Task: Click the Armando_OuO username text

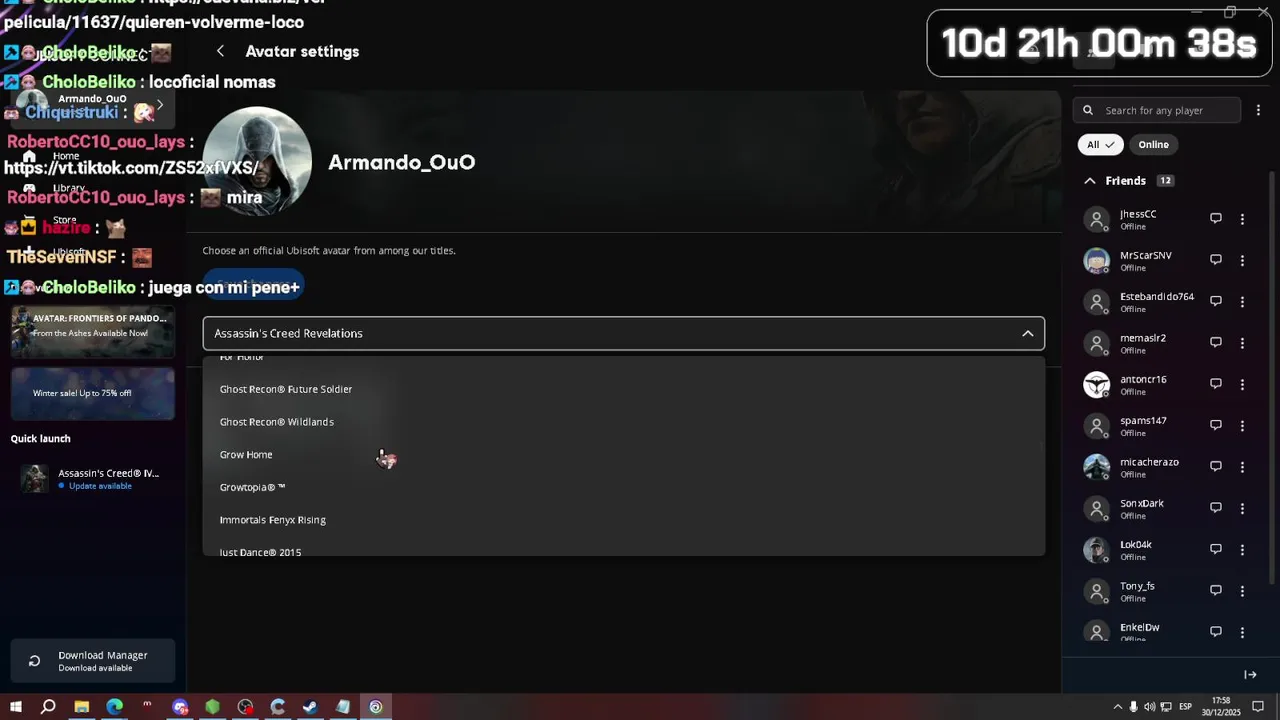Action: (x=402, y=162)
